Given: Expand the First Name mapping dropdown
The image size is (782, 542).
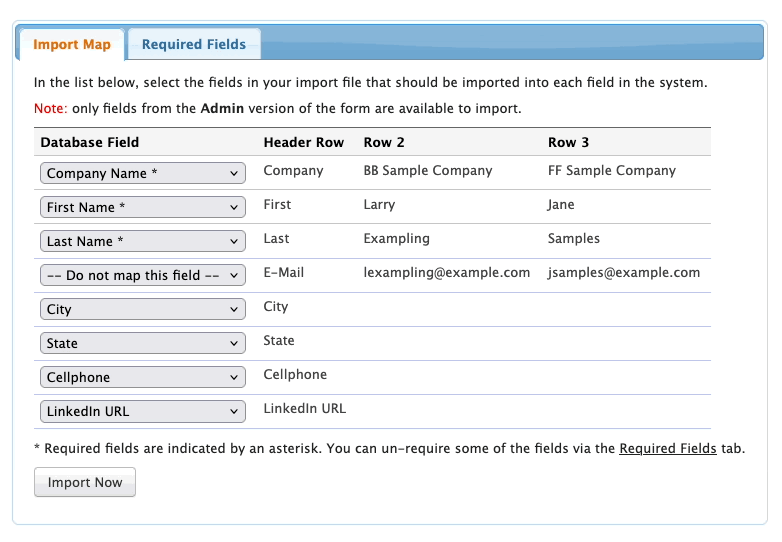Looking at the screenshot, I should click(x=143, y=208).
